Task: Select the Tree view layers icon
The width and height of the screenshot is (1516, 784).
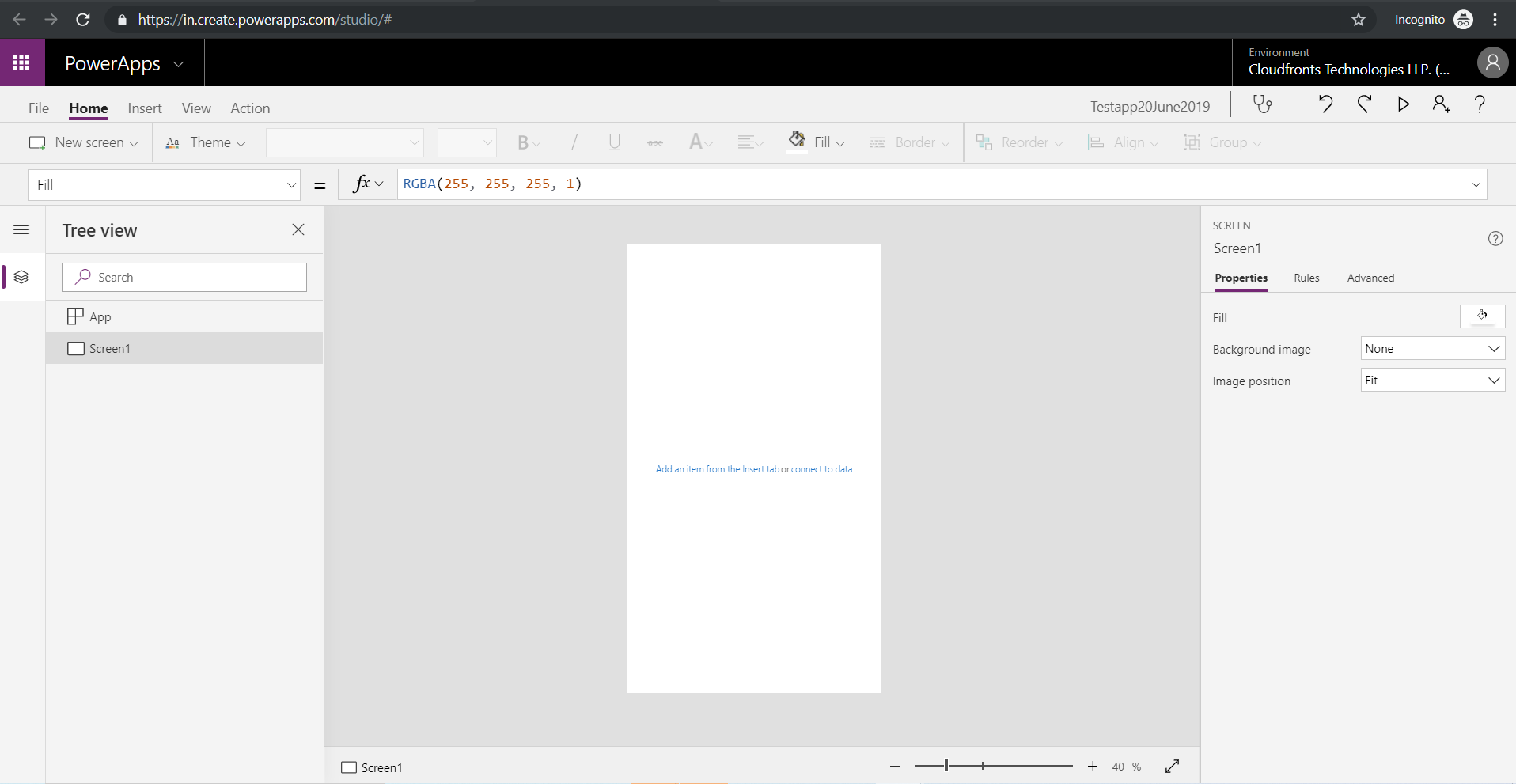Action: coord(21,277)
